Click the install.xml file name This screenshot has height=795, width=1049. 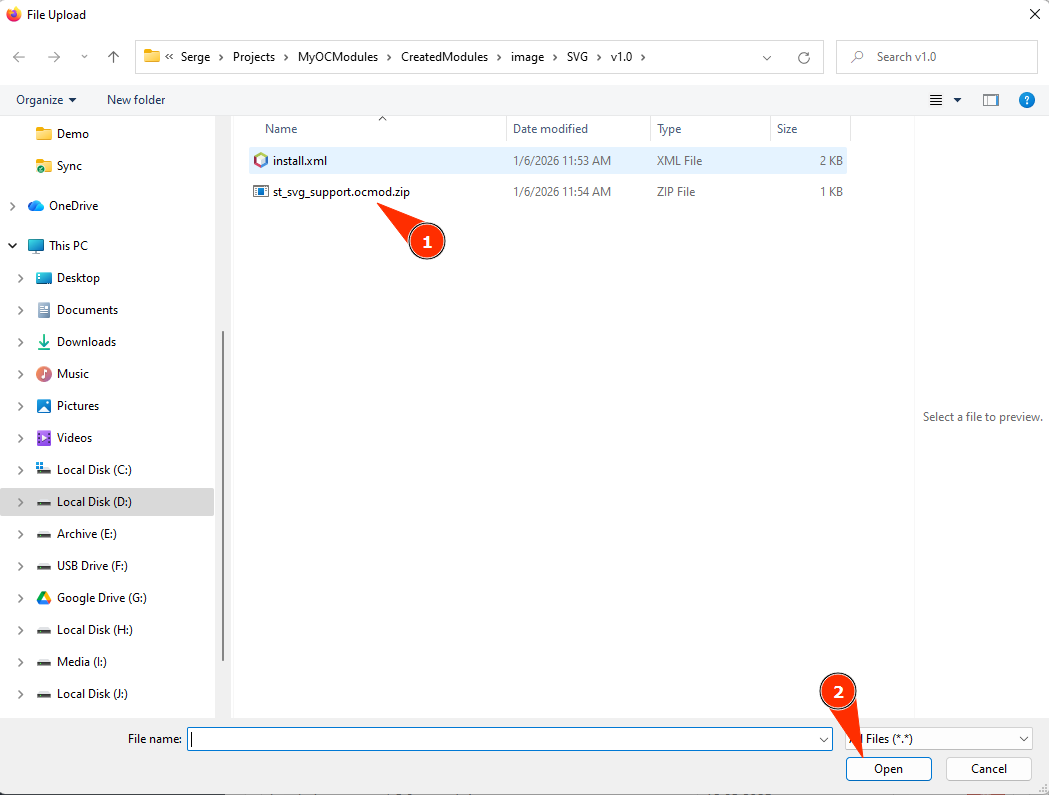(x=300, y=161)
